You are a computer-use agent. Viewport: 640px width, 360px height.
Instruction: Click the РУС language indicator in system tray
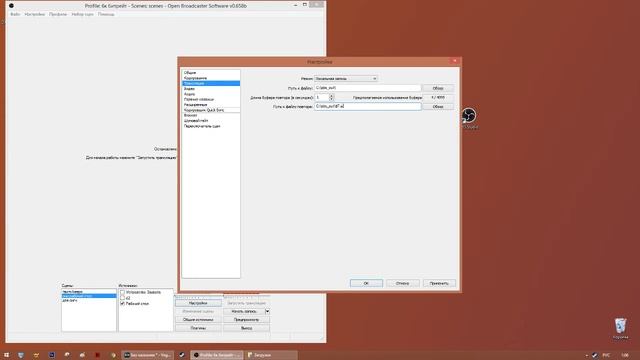tap(606, 355)
